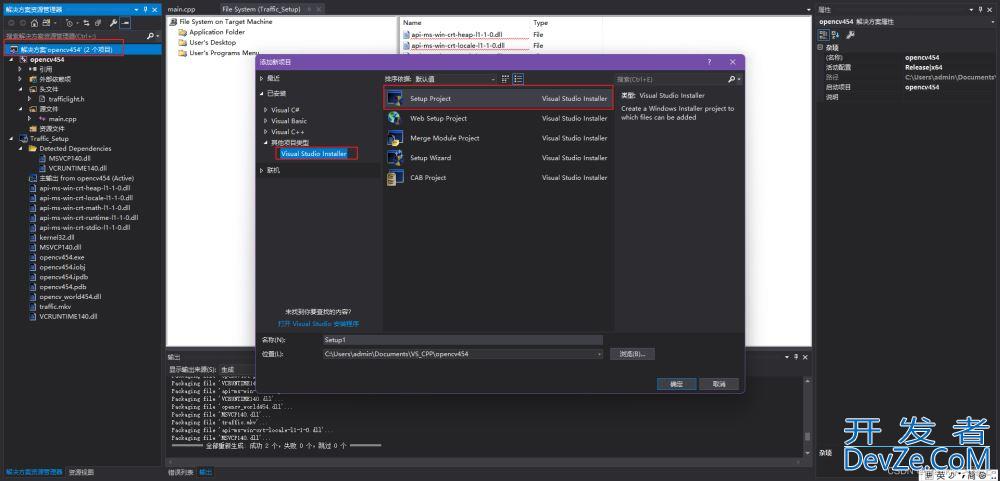Switch to Error List tab at bottom
This screenshot has width=1000, height=481.
[180, 472]
